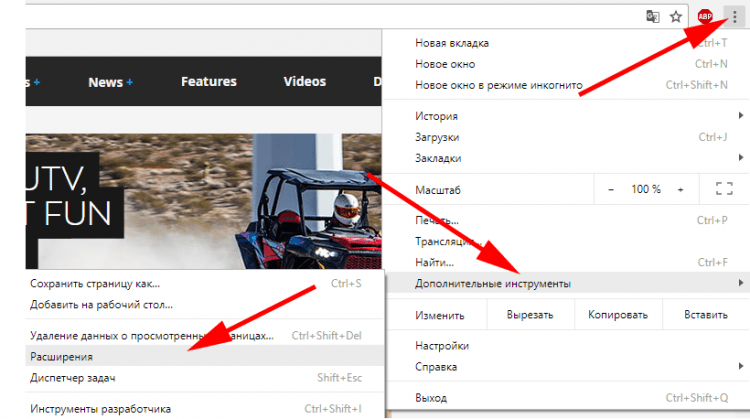Screen dimensions: 750x419
Task: Open Настройки in Chrome menu
Action: click(x=442, y=346)
